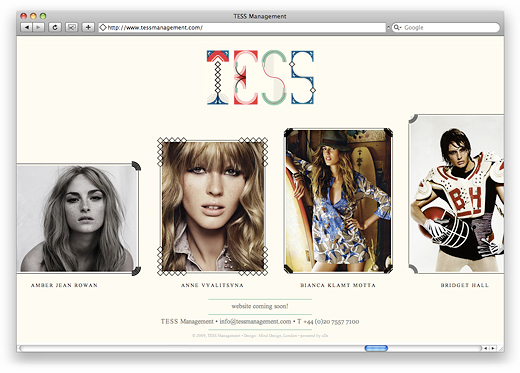Click the toolbar button beside reload

coord(71,27)
